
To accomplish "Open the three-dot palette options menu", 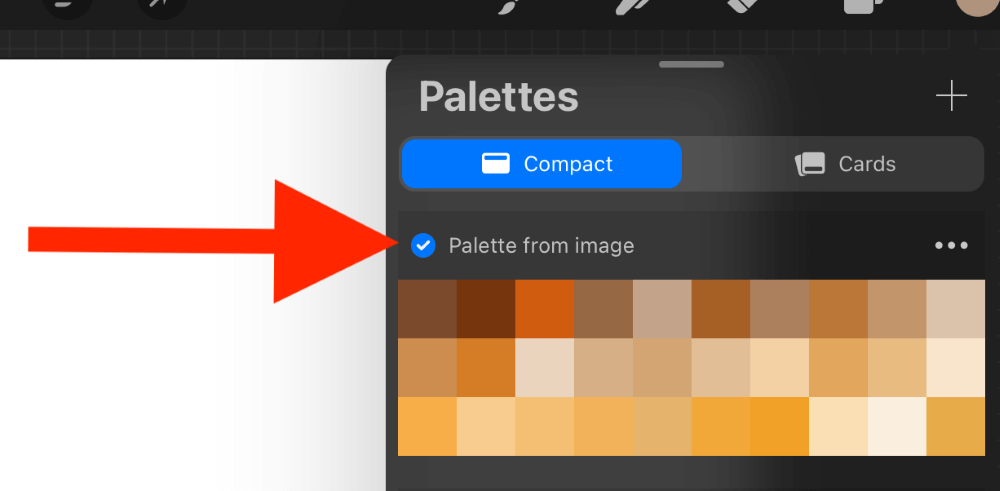I will point(951,246).
